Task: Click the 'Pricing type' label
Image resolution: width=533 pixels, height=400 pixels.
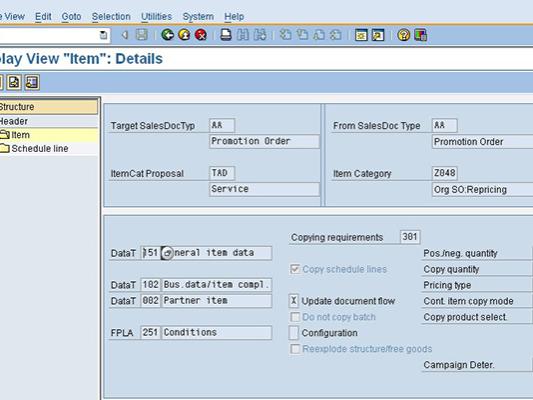Action: tap(447, 285)
